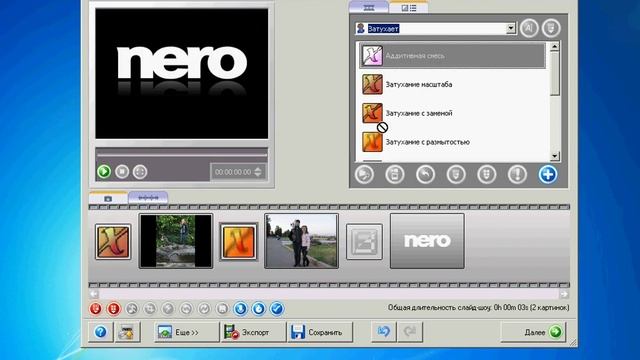Viewport: 640px width, 360px height.
Task: Click the Затухание масштаба transition icon
Action: click(372, 84)
